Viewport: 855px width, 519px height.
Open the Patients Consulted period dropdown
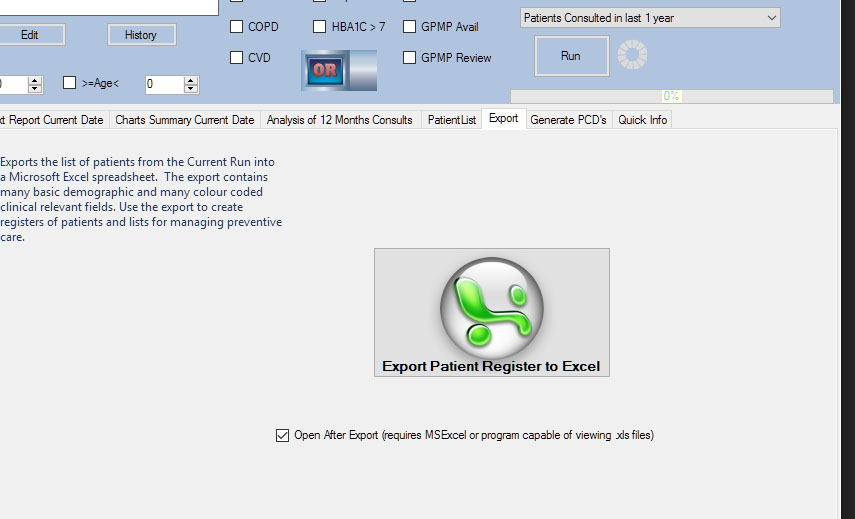tap(649, 18)
